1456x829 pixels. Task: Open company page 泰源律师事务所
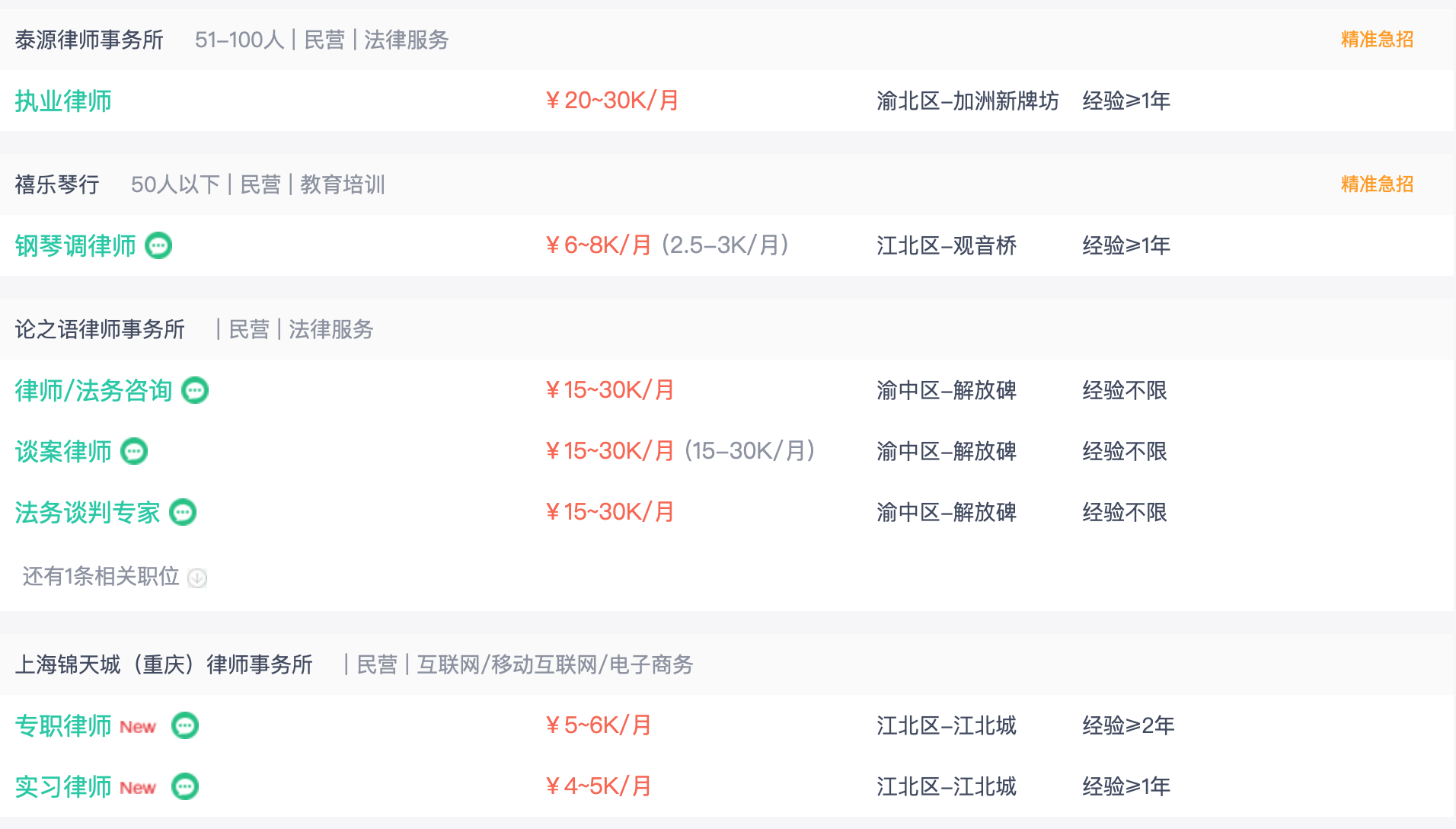click(x=89, y=40)
